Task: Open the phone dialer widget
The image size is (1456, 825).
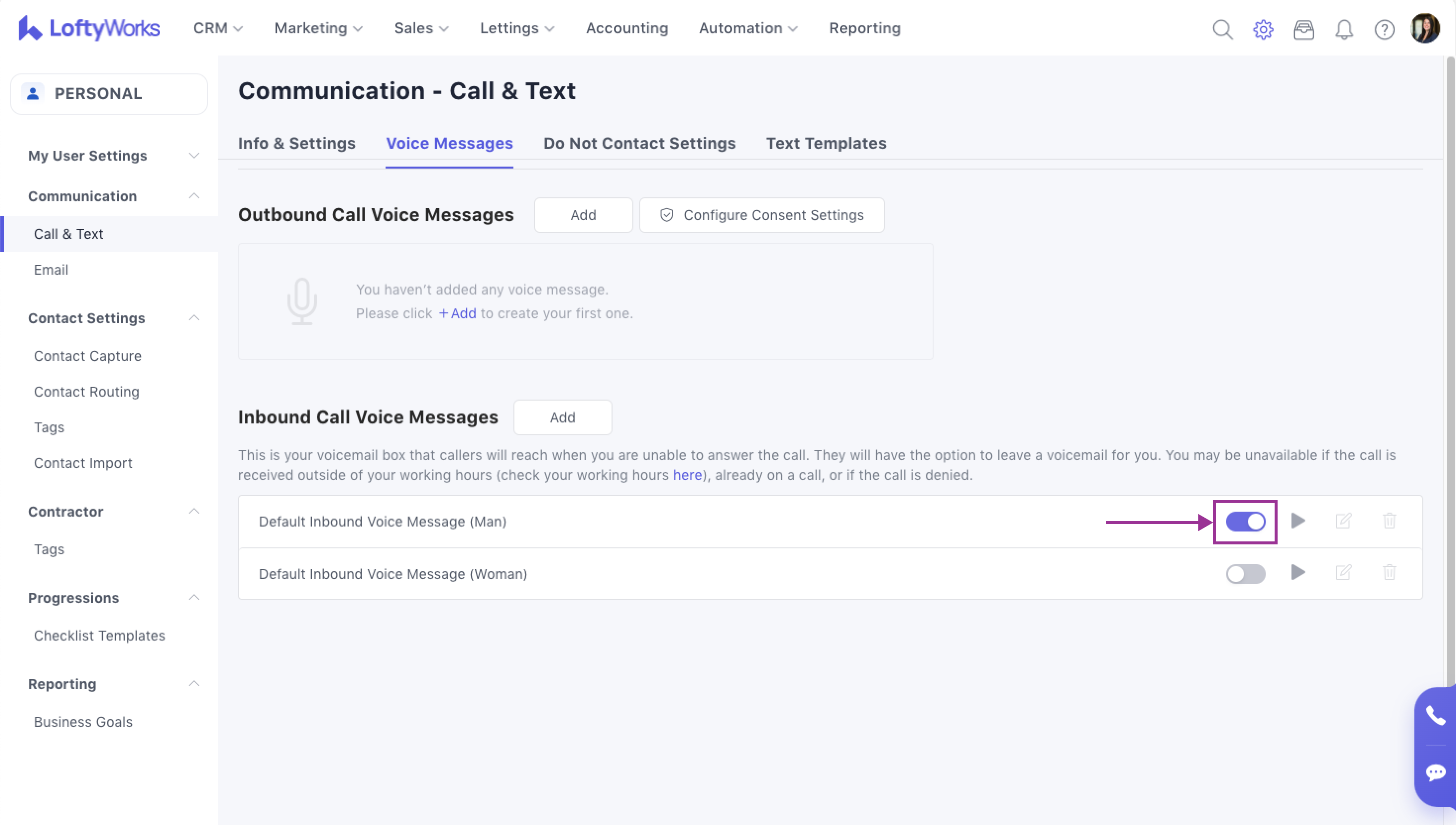Action: [1436, 715]
